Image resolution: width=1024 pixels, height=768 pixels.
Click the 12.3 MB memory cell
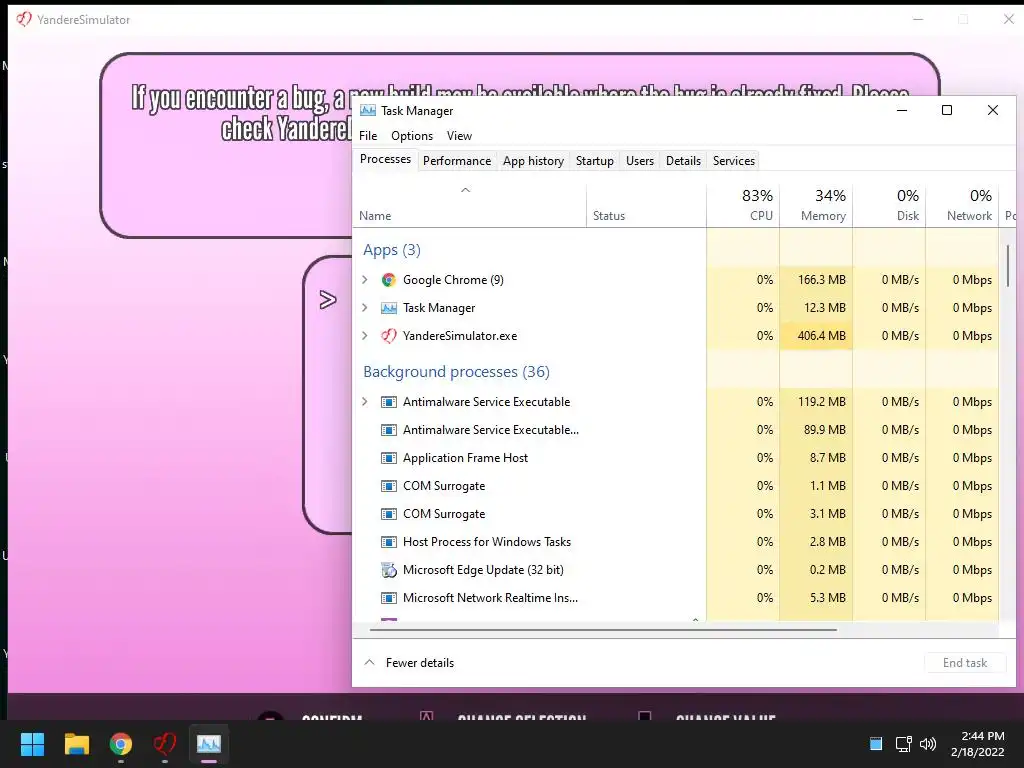(816, 308)
